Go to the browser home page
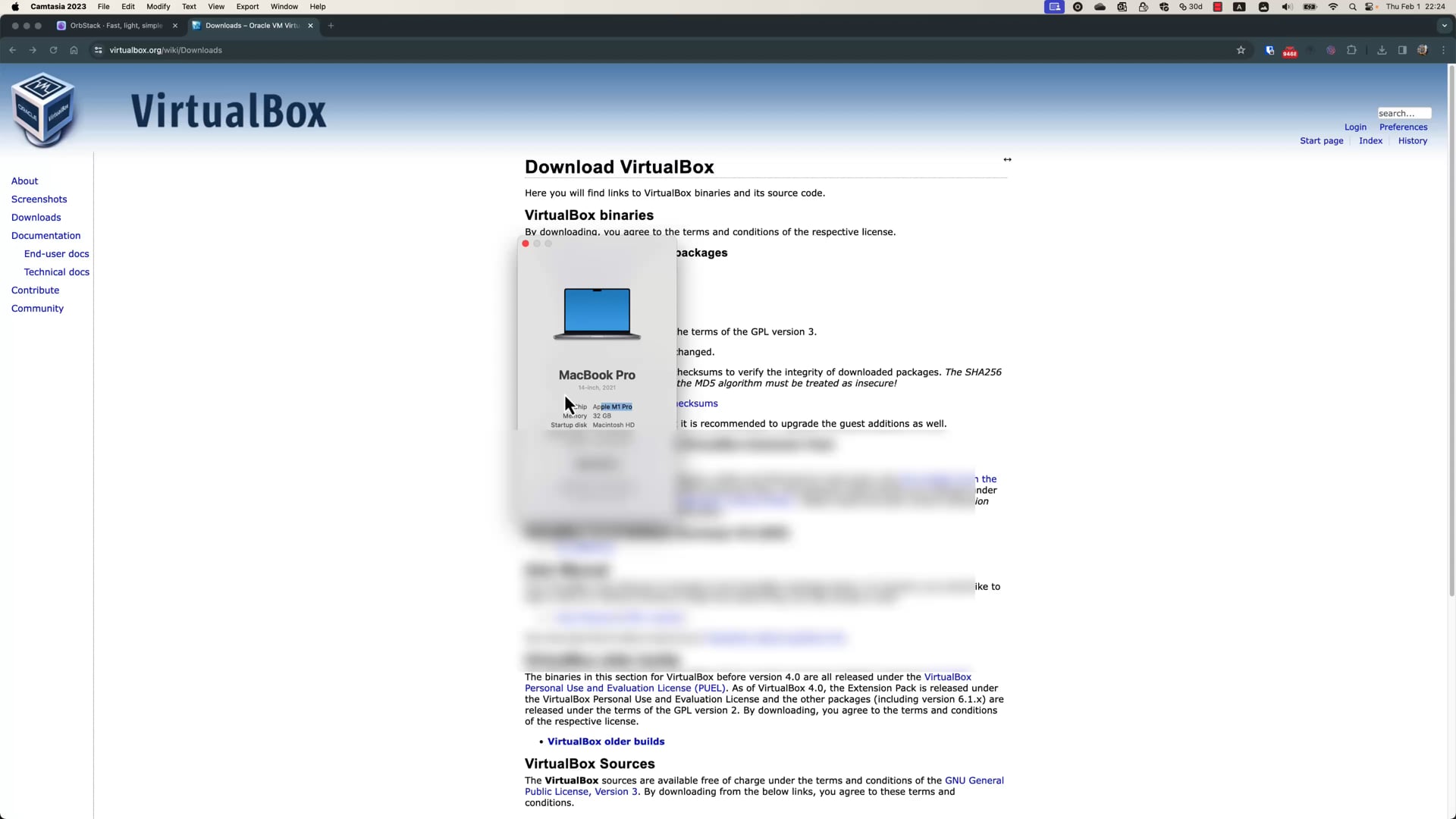 74,50
